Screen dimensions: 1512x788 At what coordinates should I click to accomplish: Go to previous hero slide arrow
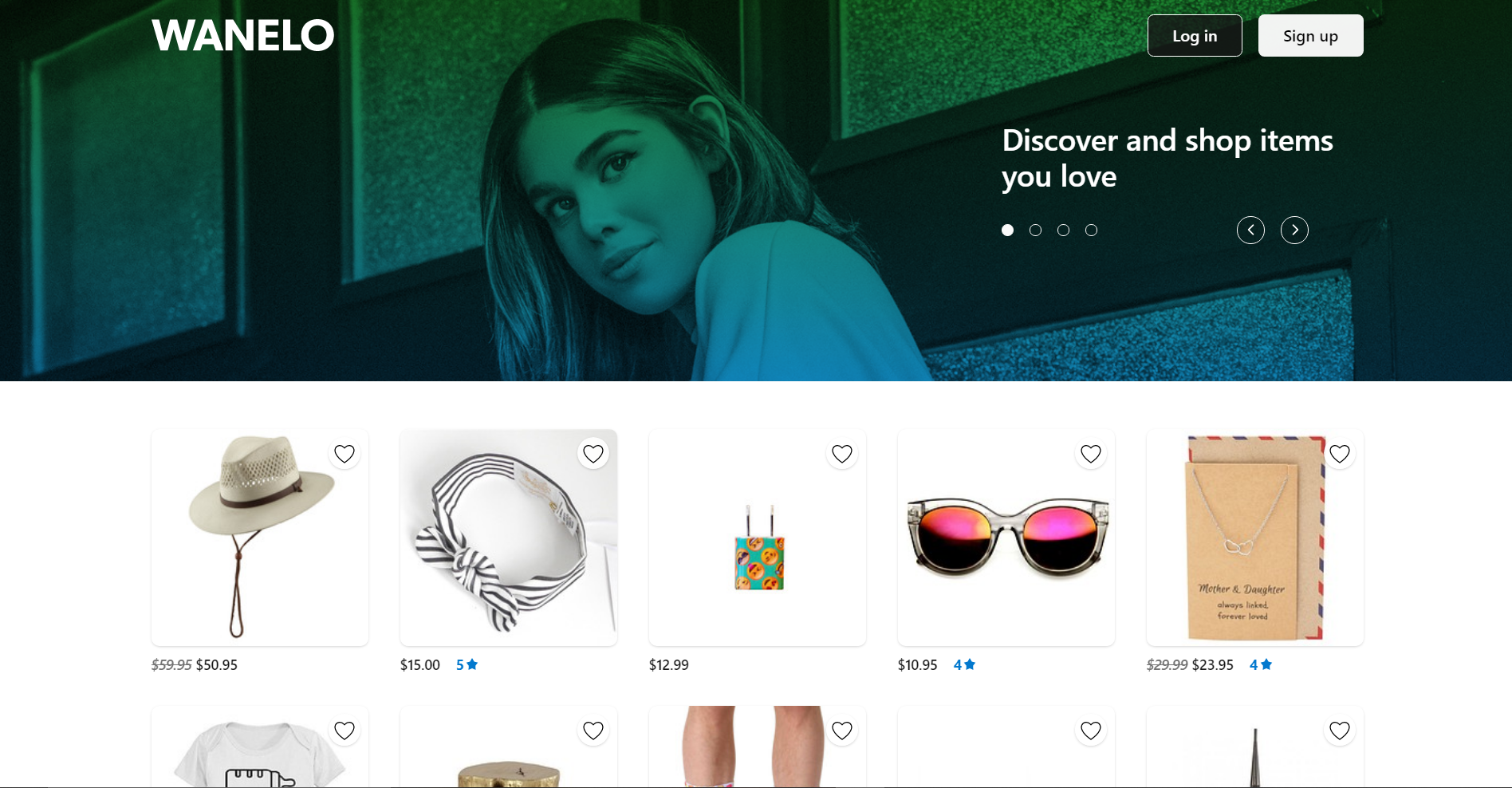click(x=1250, y=230)
